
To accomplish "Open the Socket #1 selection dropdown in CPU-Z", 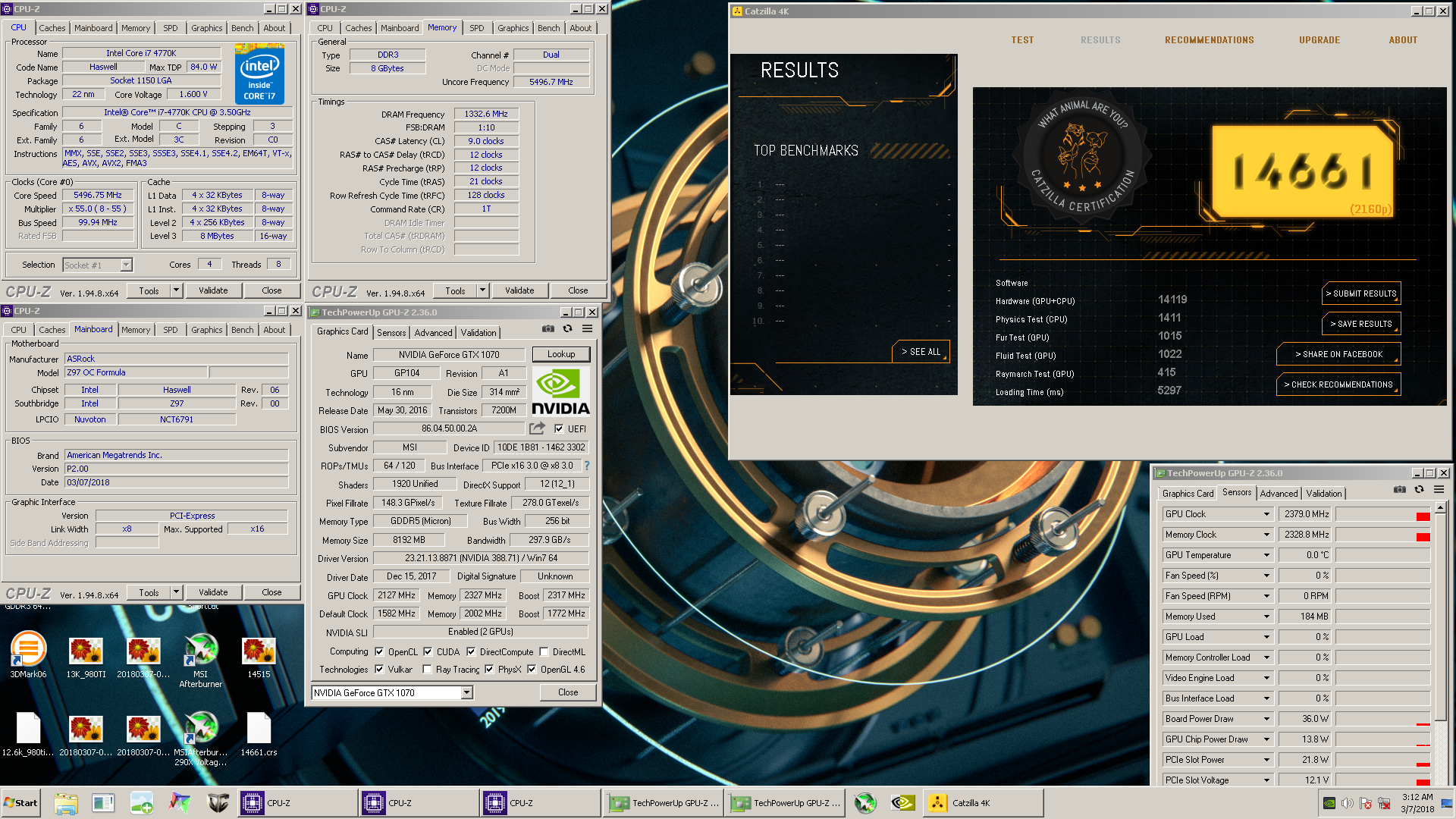I will 126,265.
